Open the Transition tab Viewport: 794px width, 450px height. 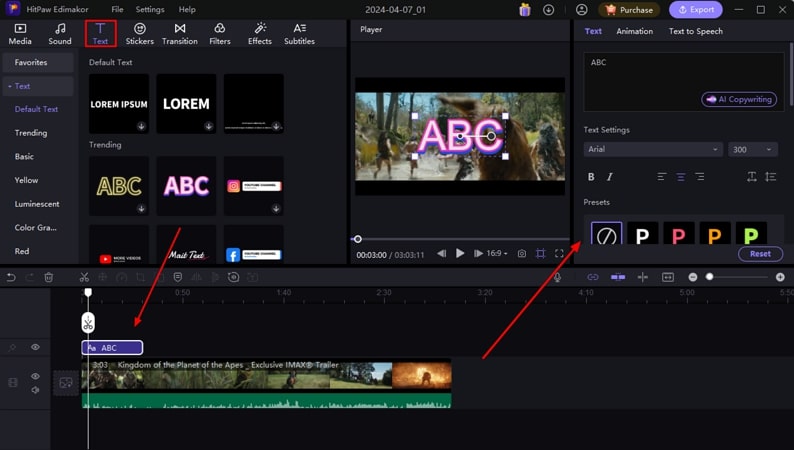click(x=180, y=34)
